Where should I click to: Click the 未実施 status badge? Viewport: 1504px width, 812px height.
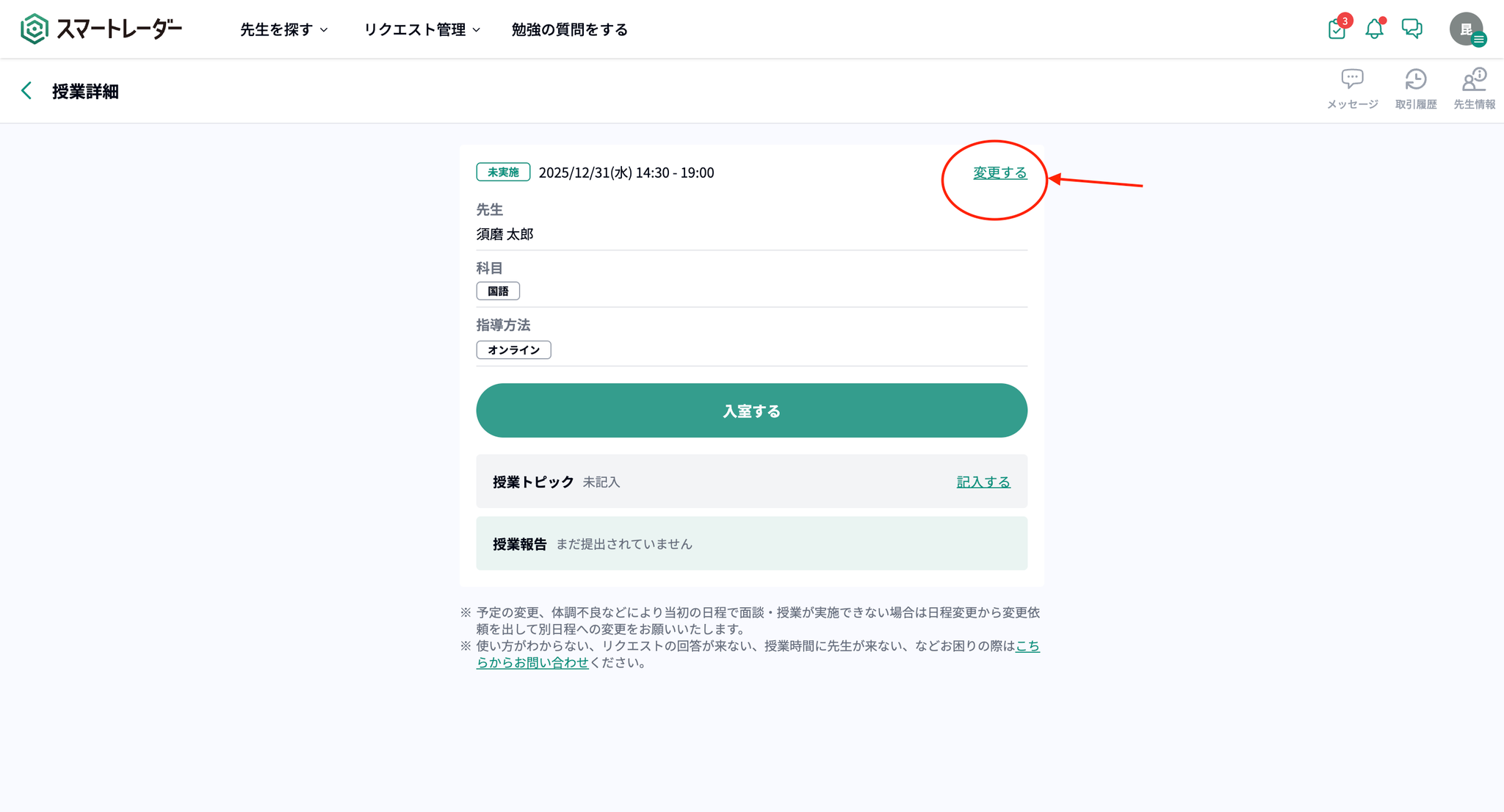[x=503, y=173]
